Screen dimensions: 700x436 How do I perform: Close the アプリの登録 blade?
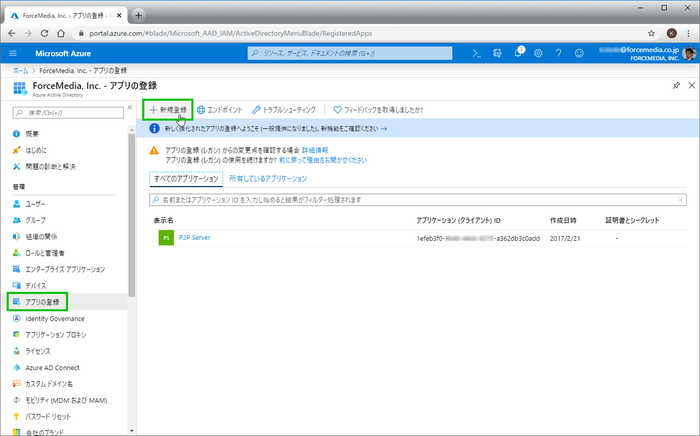coord(692,85)
